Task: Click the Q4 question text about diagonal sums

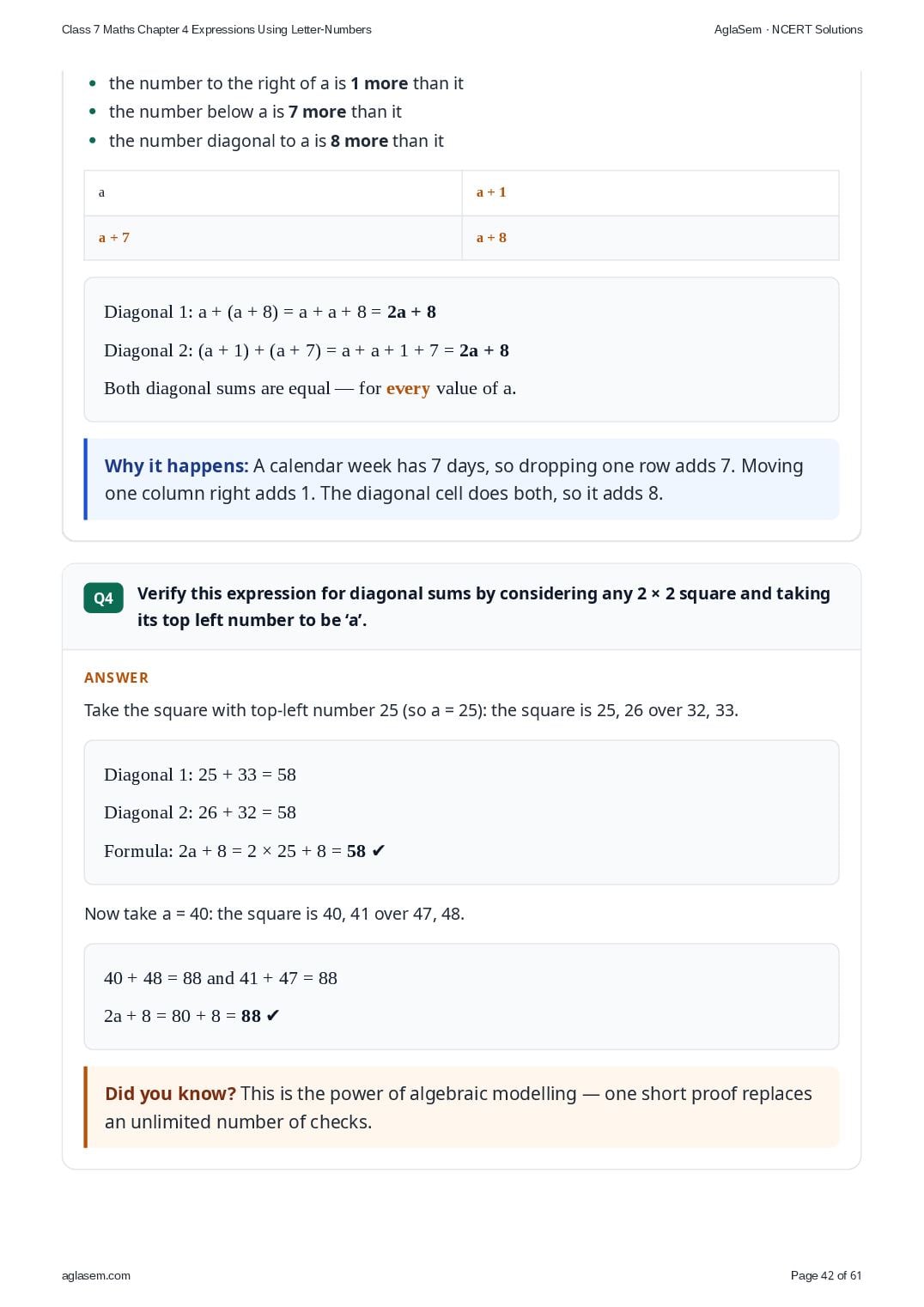Action: (x=483, y=606)
